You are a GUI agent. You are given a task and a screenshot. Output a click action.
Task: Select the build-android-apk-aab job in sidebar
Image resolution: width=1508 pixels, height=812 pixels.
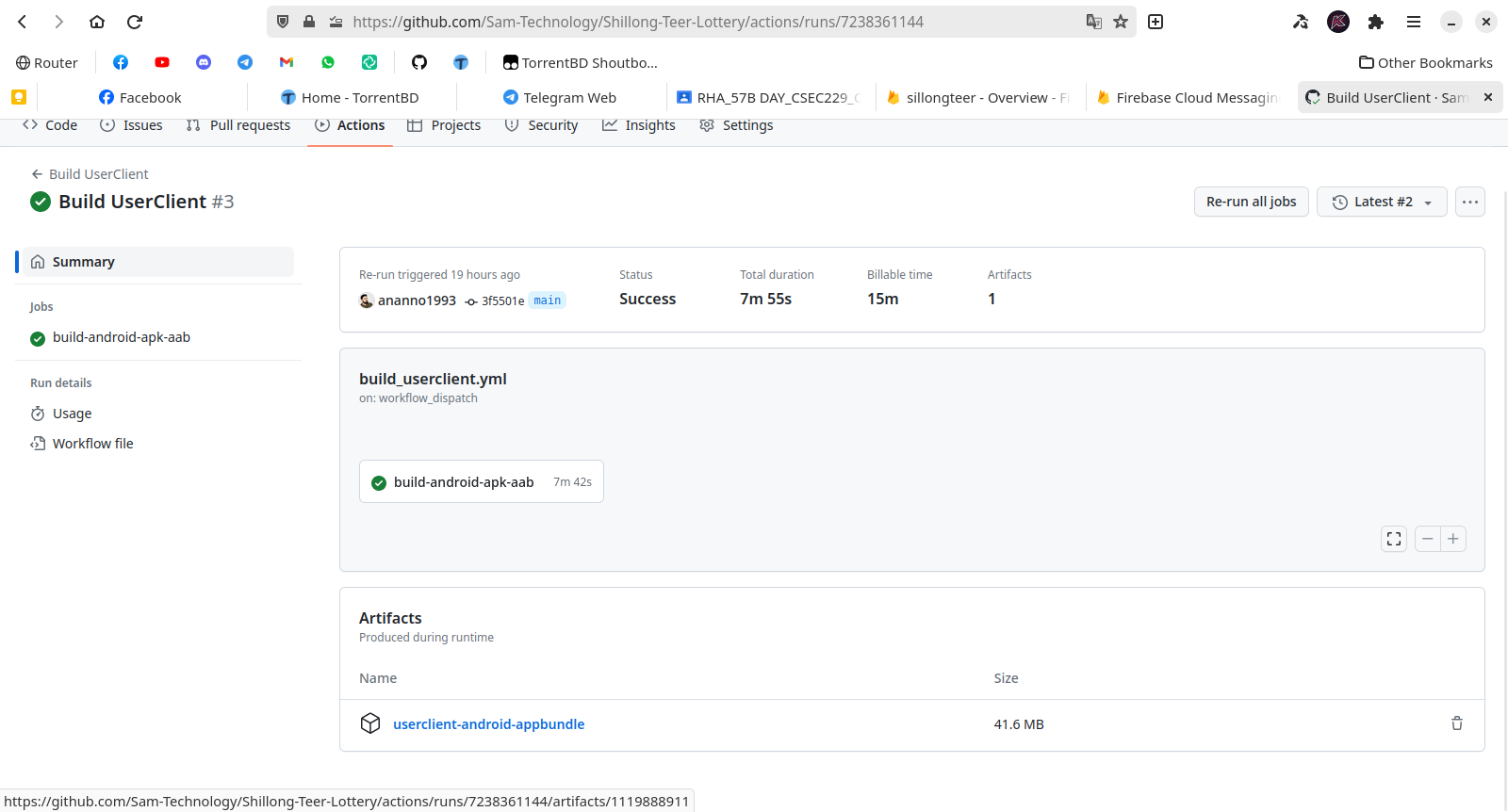tap(121, 337)
